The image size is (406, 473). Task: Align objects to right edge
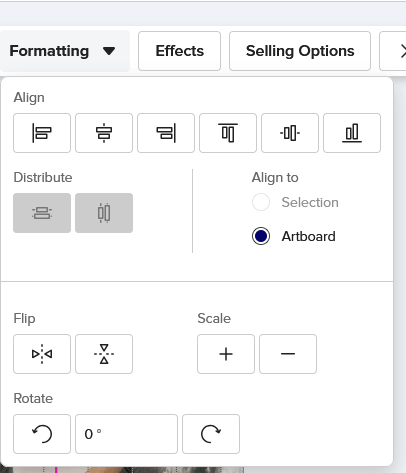166,133
